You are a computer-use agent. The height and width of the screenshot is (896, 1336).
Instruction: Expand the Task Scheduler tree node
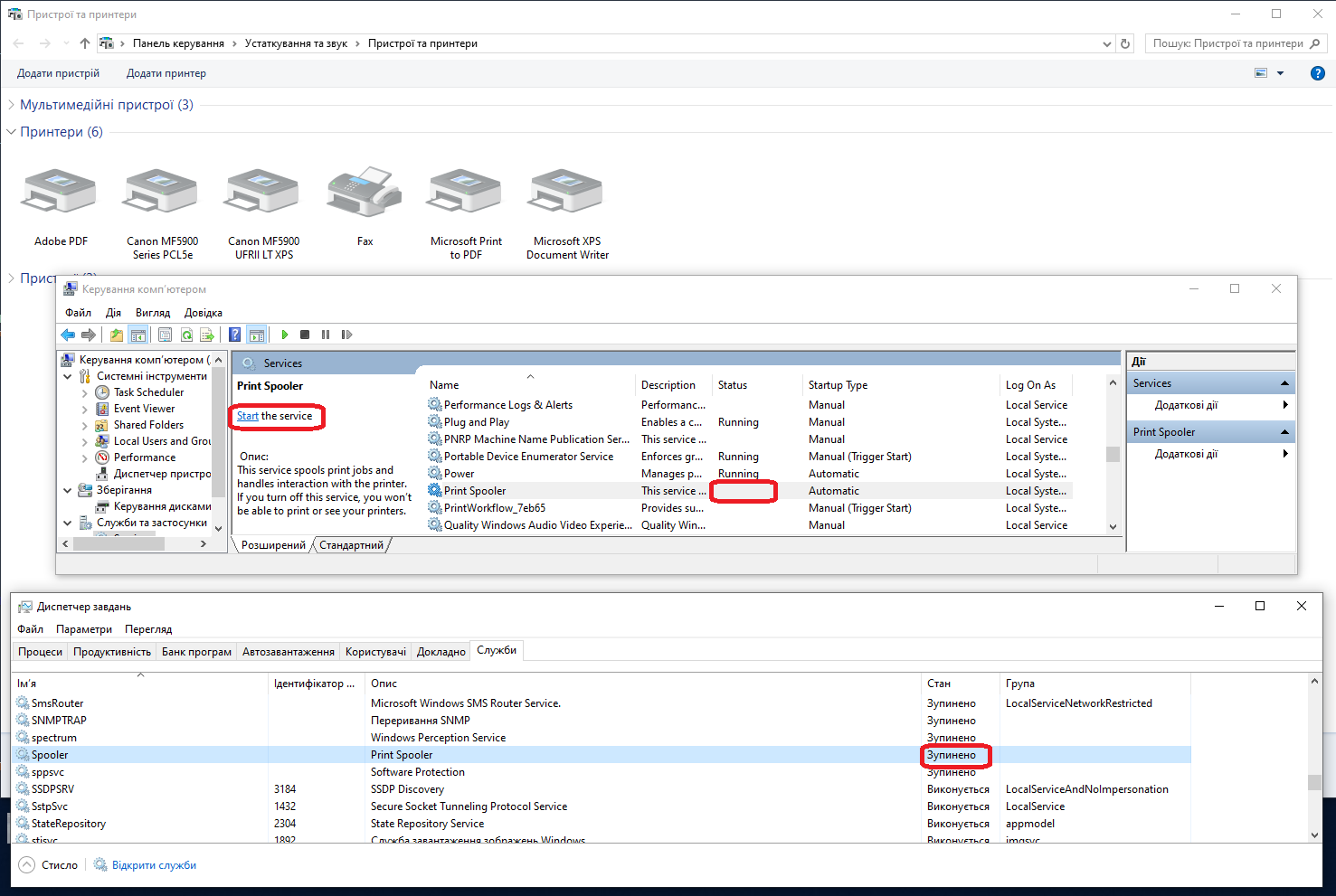[84, 392]
